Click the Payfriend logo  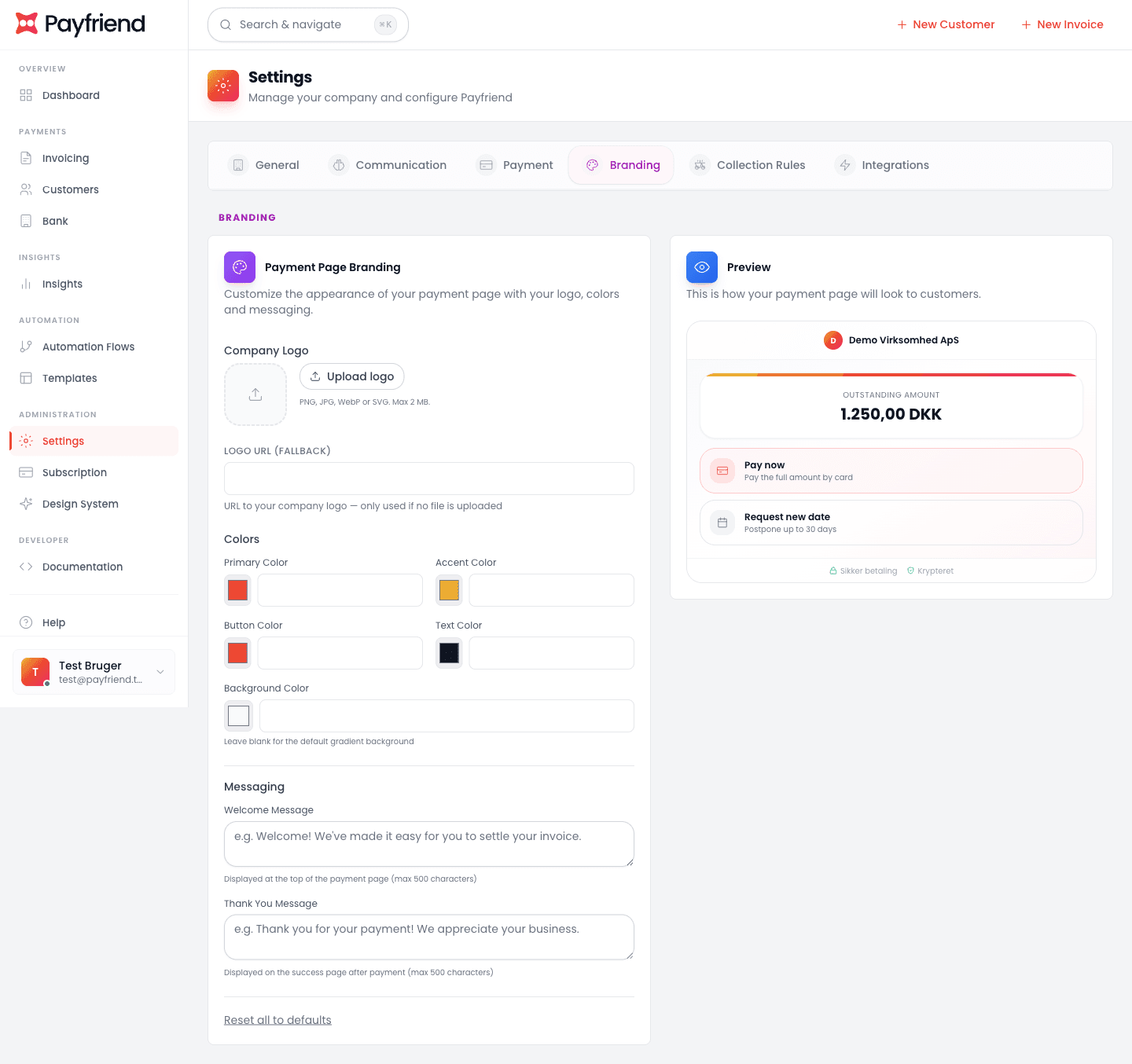tap(79, 24)
